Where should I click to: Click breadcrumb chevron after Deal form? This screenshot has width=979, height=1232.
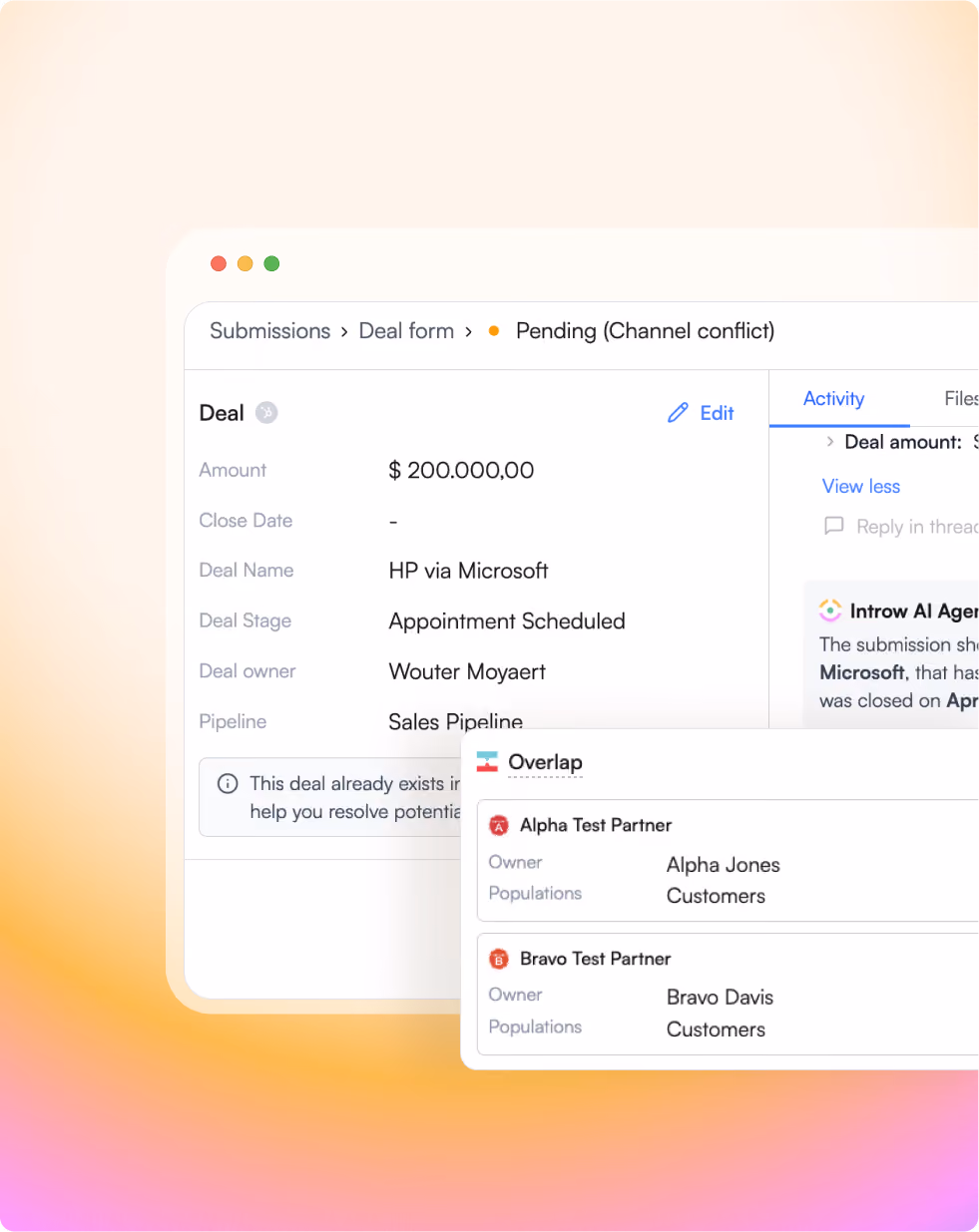[468, 331]
